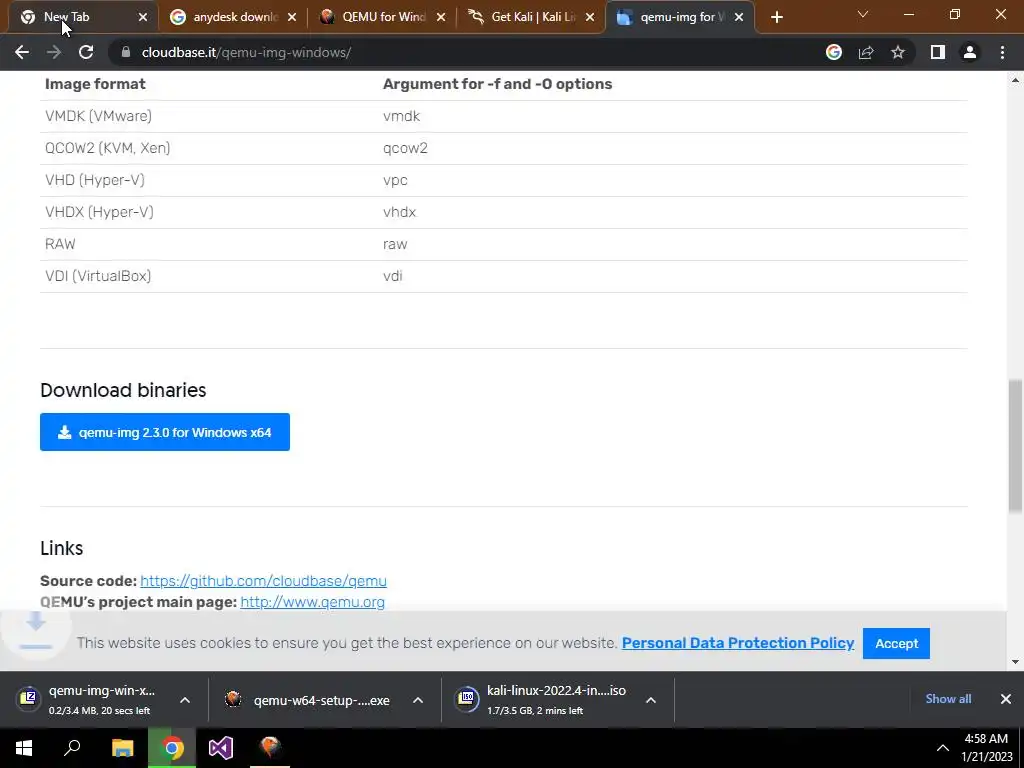Open the Chrome profile menu
Image resolution: width=1024 pixels, height=768 pixels.
(x=970, y=52)
